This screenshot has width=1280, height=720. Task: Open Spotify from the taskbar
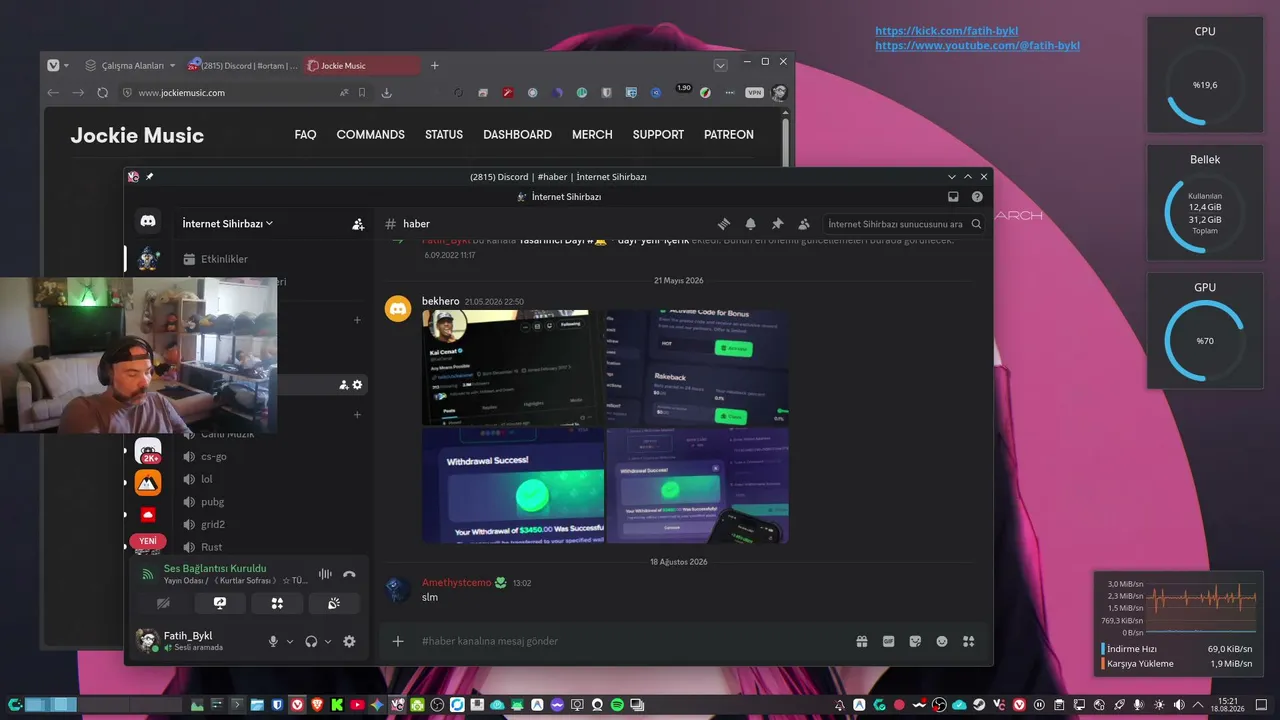pyautogui.click(x=617, y=705)
